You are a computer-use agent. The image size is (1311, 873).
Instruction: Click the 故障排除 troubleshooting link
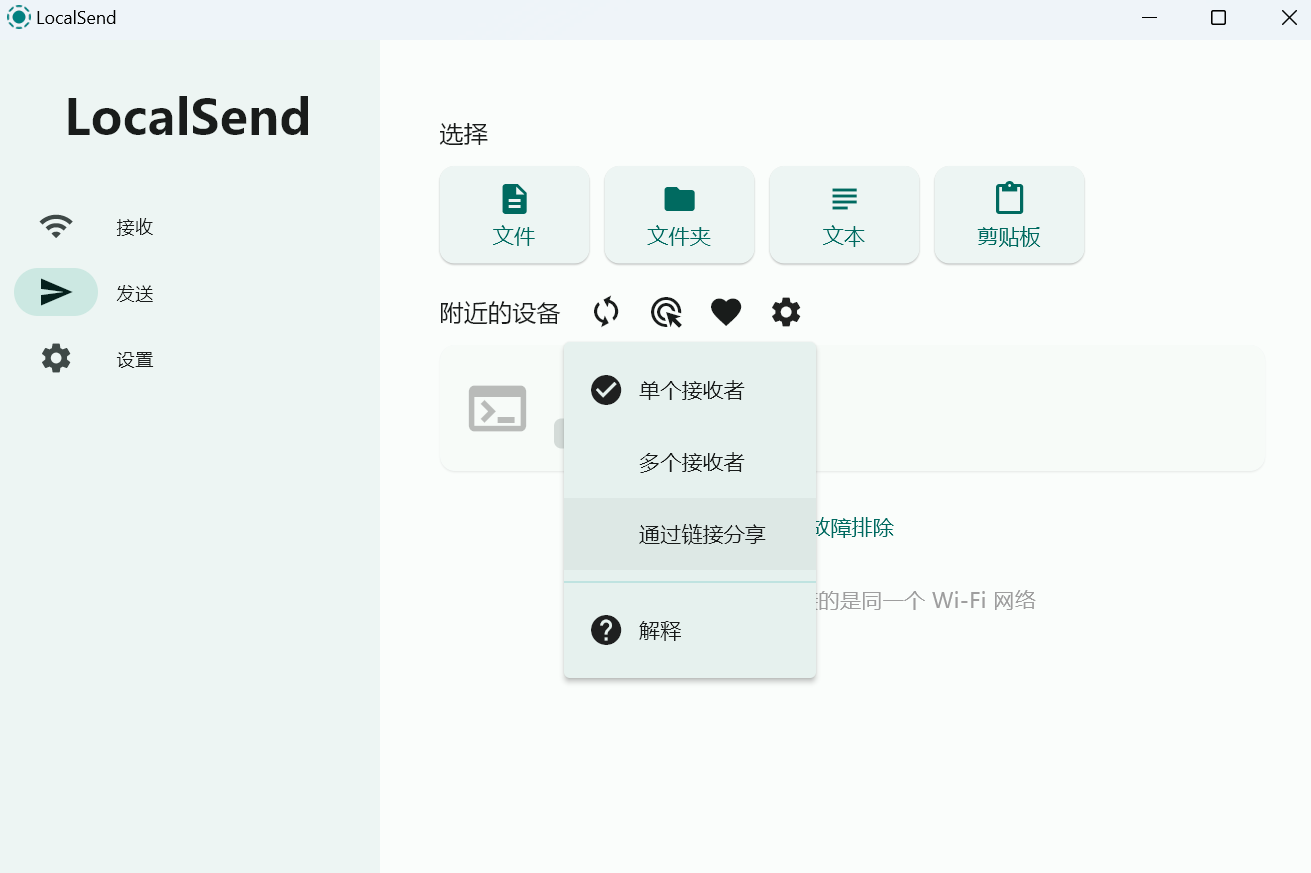[856, 528]
